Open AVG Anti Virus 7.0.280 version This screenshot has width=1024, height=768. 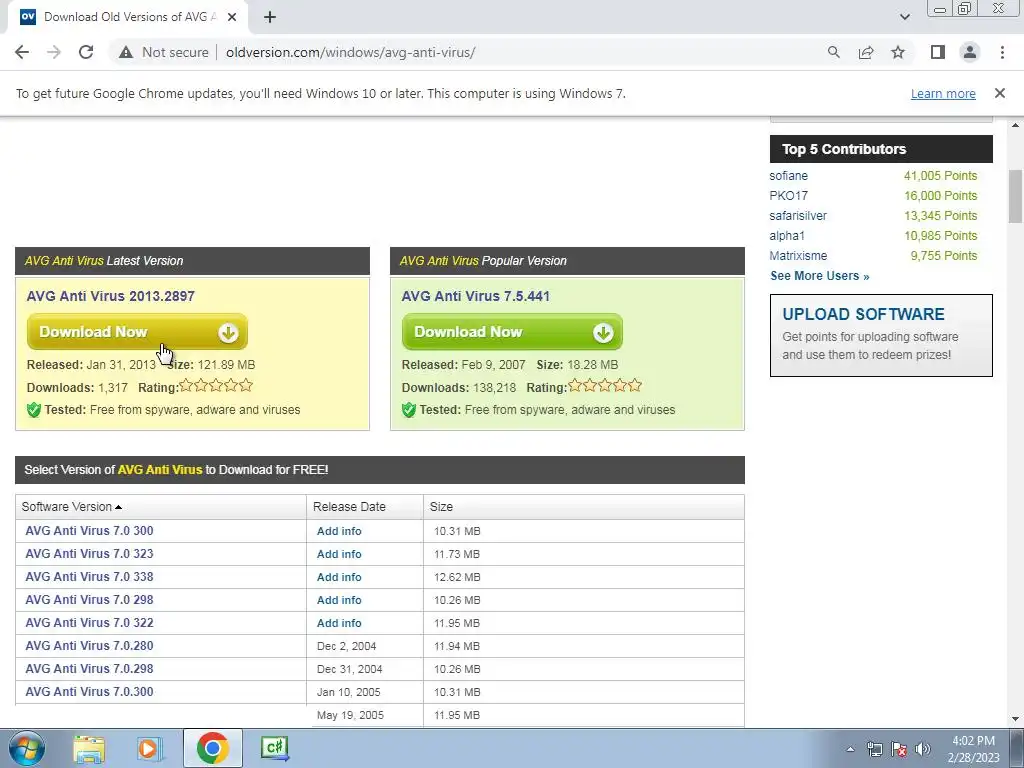pos(89,646)
